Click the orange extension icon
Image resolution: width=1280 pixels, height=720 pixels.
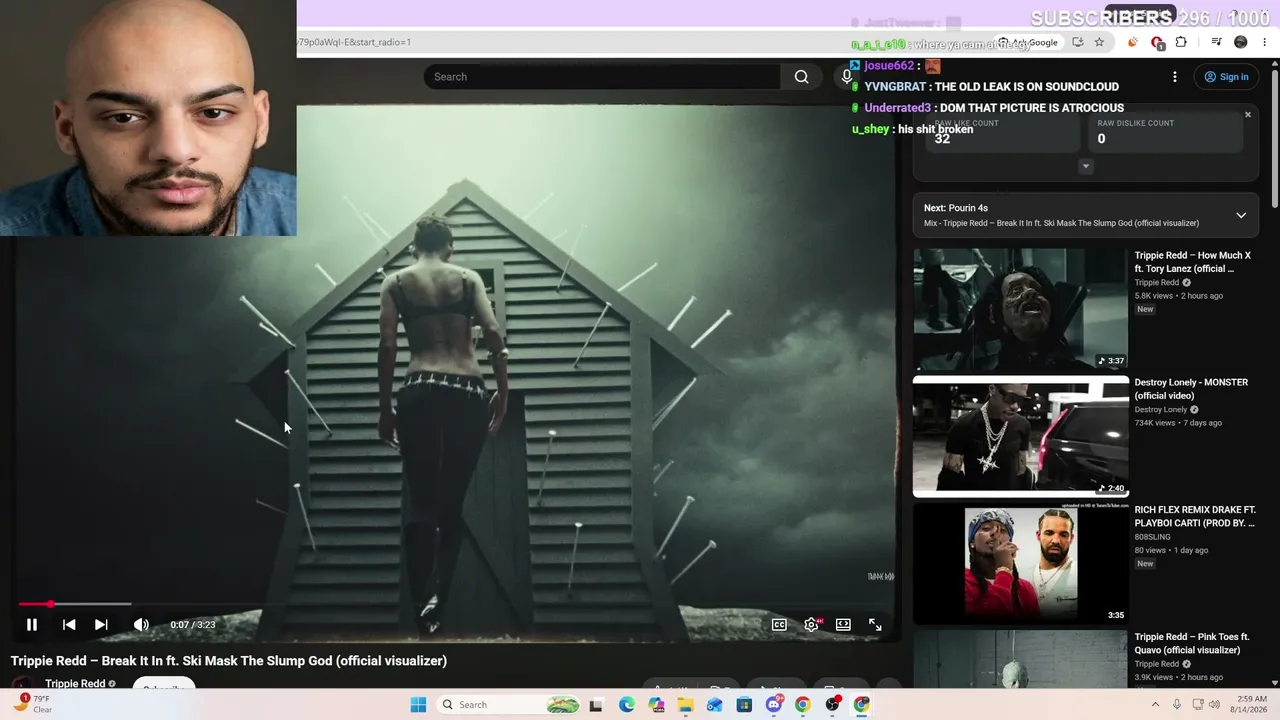coord(1132,42)
